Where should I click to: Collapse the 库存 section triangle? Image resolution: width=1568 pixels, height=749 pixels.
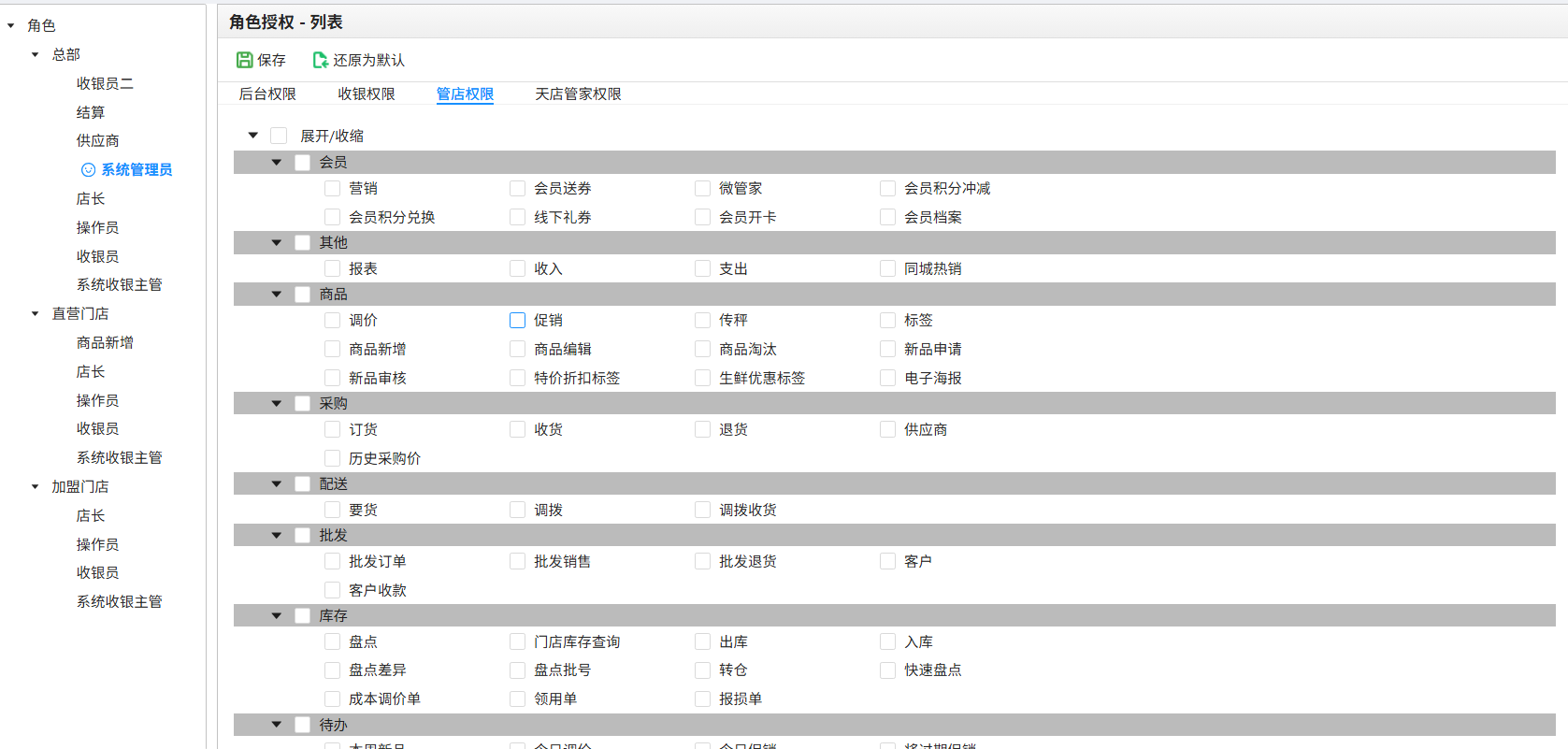coord(277,616)
